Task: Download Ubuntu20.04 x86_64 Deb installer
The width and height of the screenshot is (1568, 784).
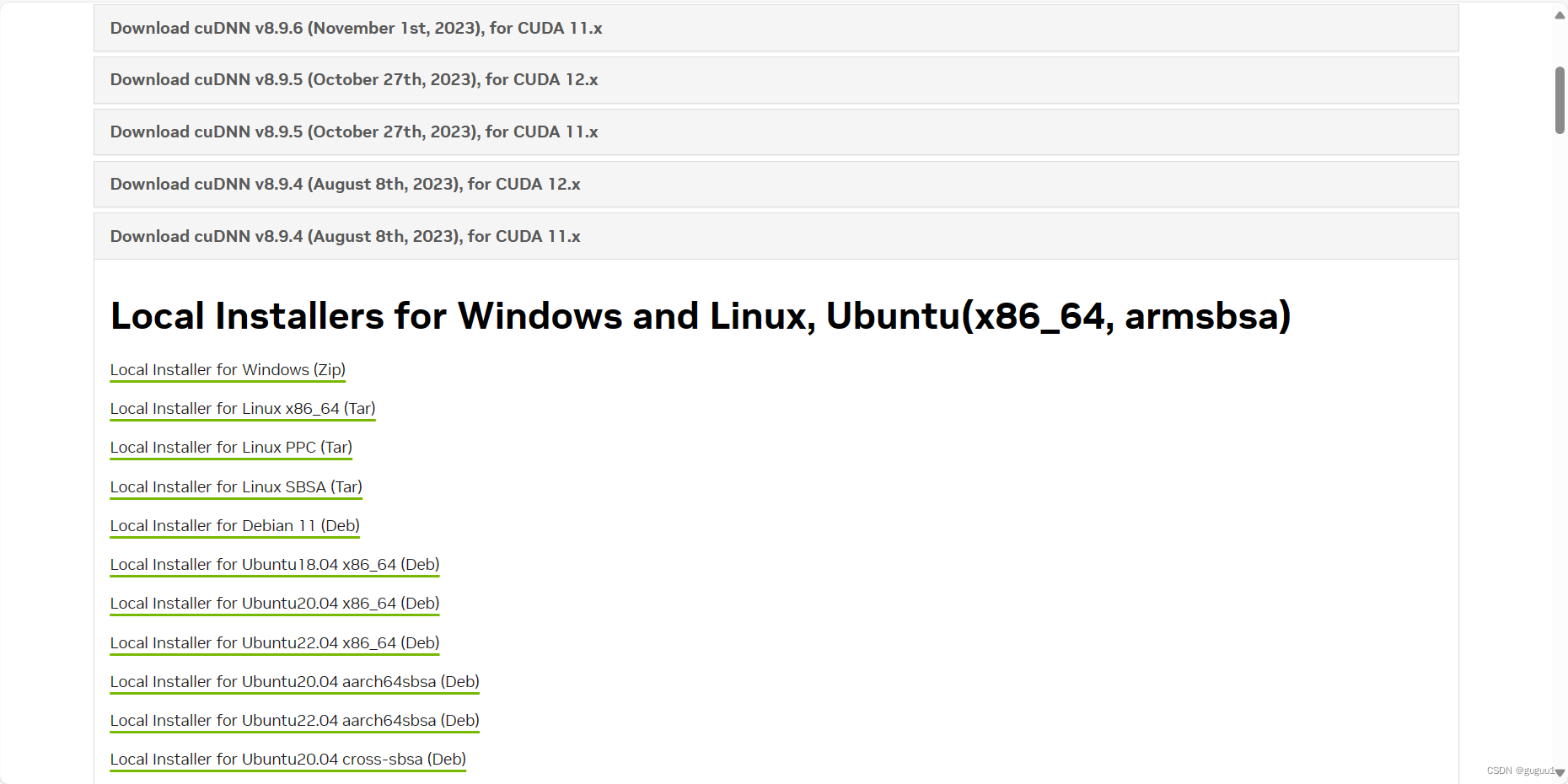Action: 274,603
